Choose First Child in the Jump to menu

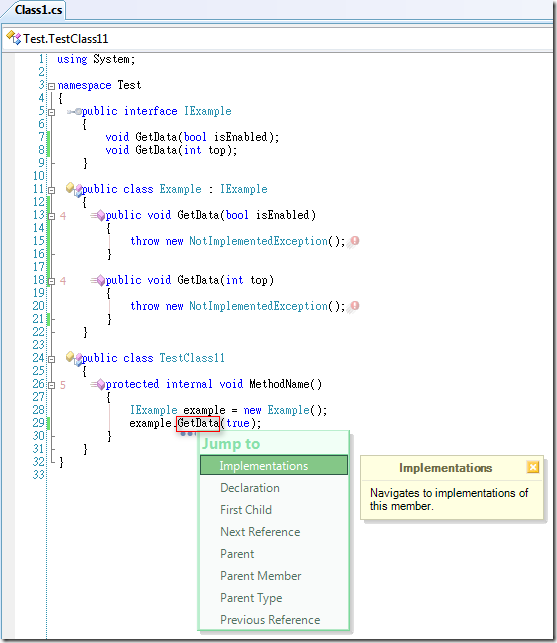(x=274, y=510)
